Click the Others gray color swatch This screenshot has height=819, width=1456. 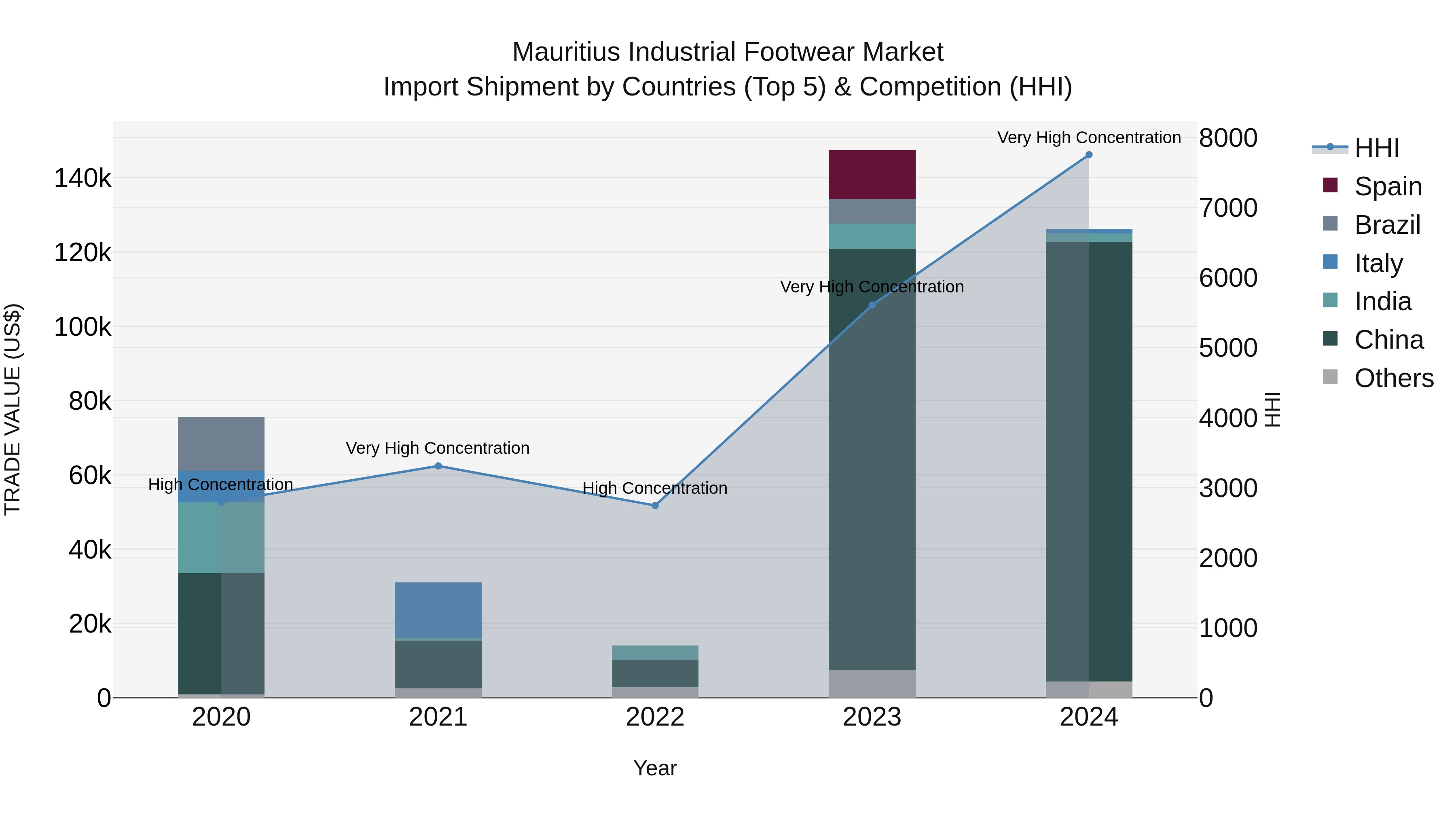coord(1331,377)
